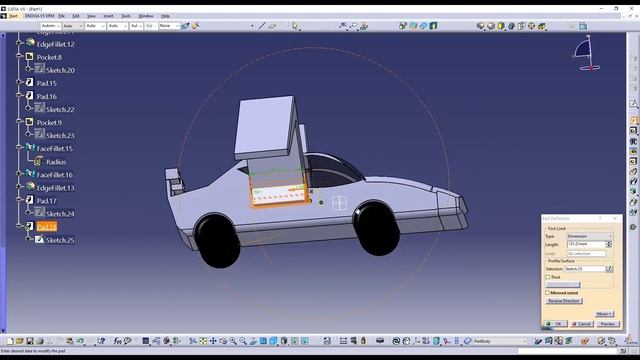The width and height of the screenshot is (640, 360).
Task: Open the Type dropdown showing Dimension
Action: (x=589, y=236)
